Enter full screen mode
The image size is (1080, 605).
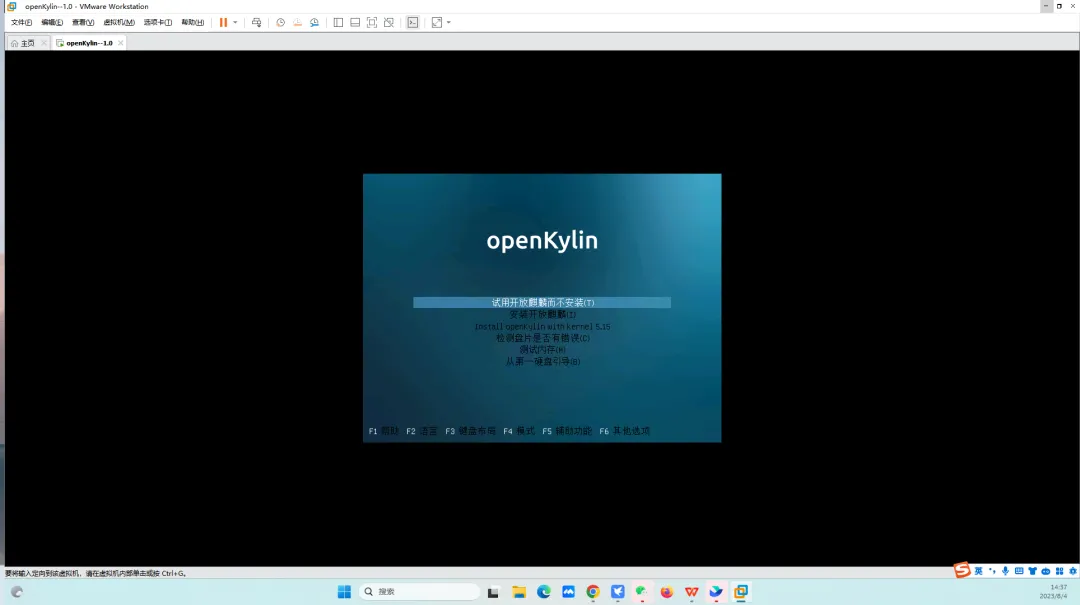[x=372, y=23]
